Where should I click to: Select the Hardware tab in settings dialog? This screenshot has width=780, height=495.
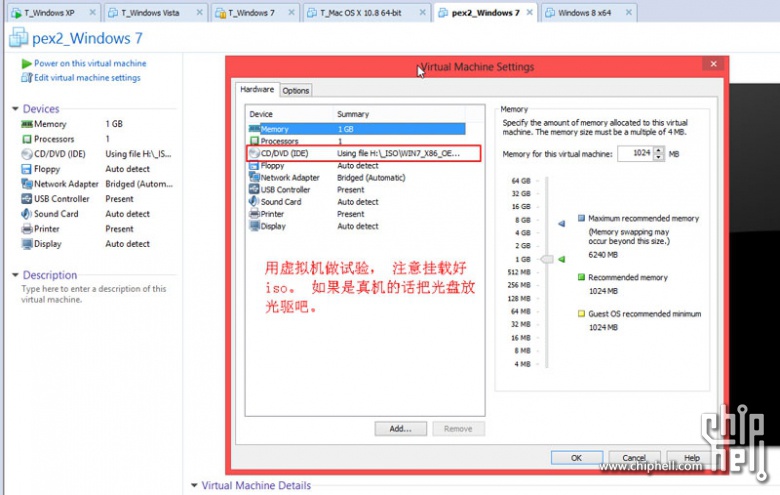tap(257, 89)
